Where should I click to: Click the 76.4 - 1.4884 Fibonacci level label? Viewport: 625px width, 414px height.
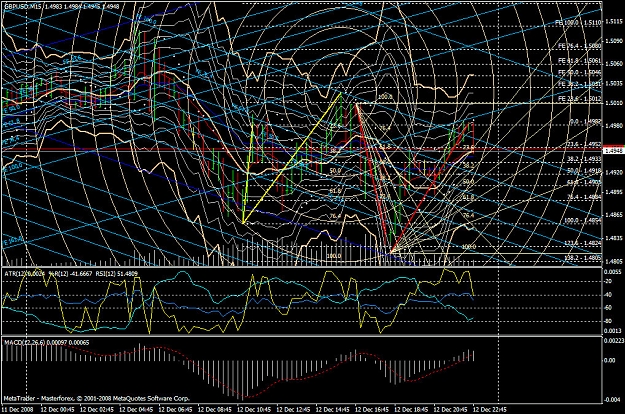coord(584,196)
